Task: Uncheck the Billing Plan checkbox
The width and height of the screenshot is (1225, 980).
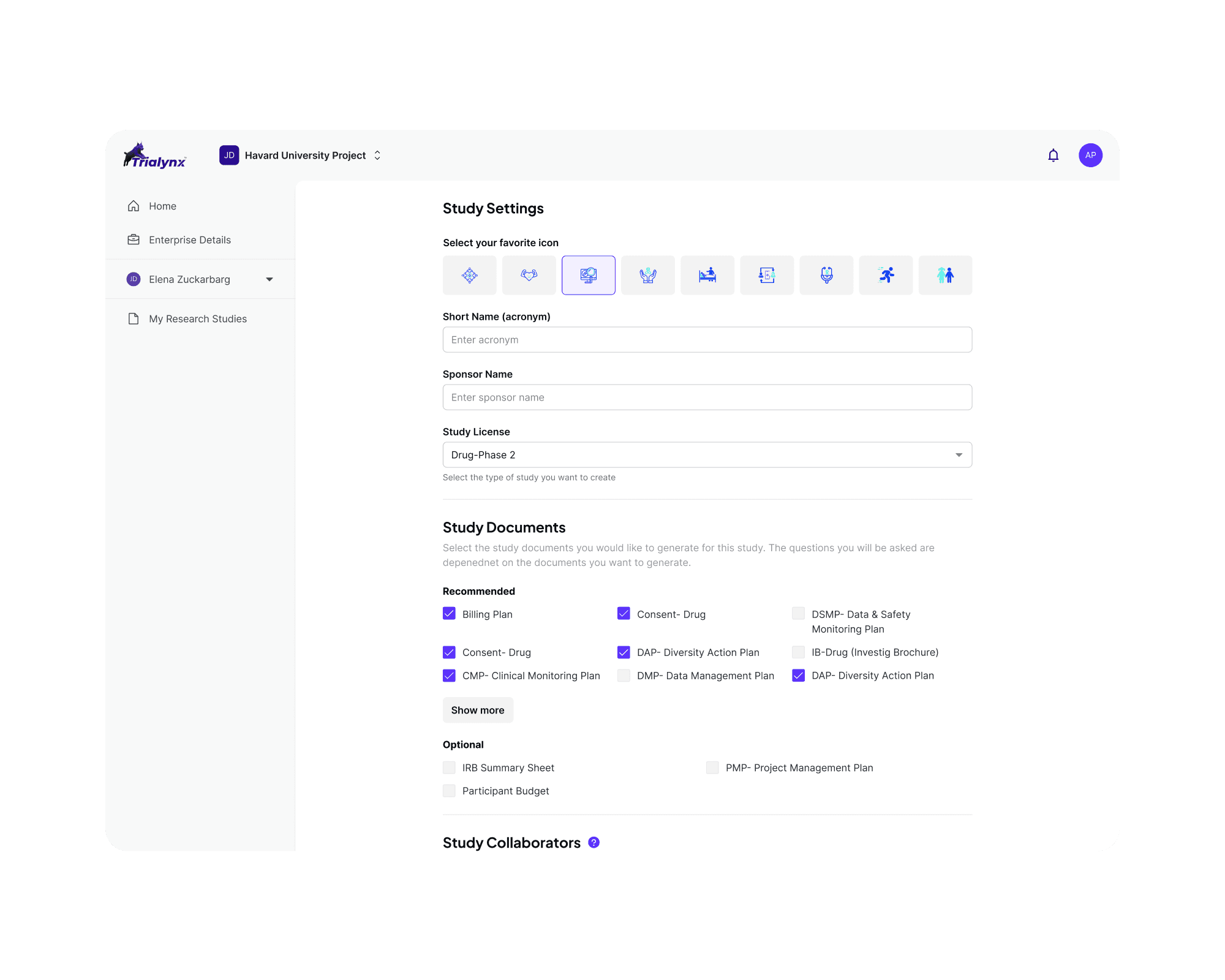Action: coord(449,614)
